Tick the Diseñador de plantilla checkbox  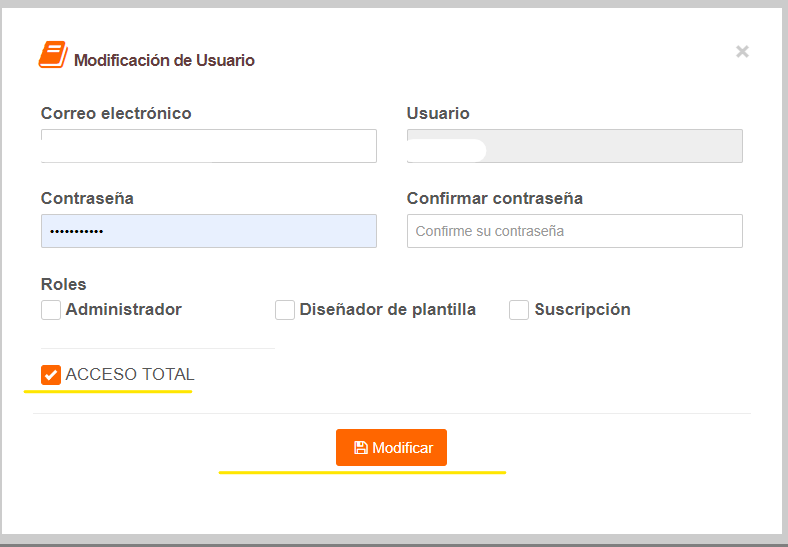pyautogui.click(x=284, y=310)
